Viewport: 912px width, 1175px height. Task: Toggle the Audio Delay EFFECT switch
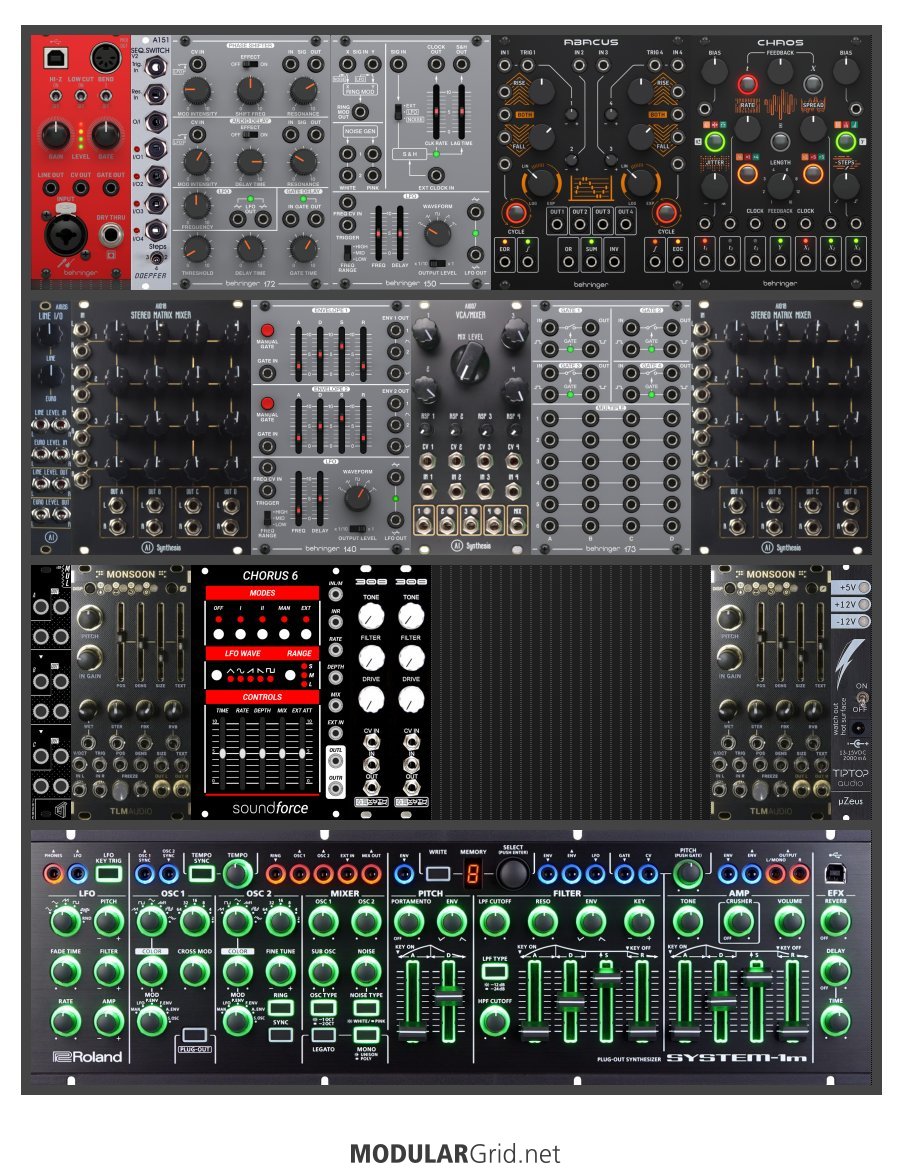coord(250,134)
